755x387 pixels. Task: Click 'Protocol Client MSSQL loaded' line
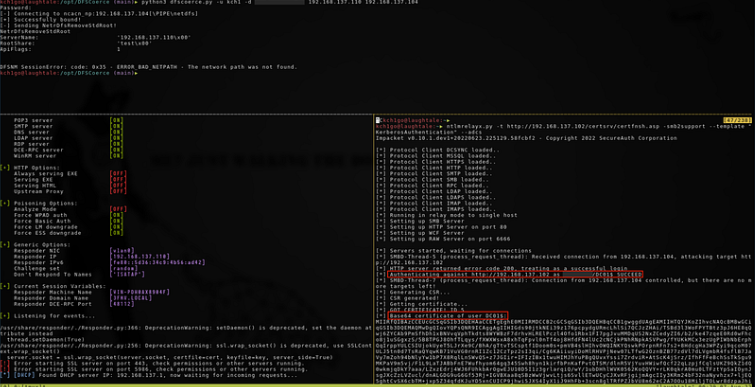coord(437,155)
